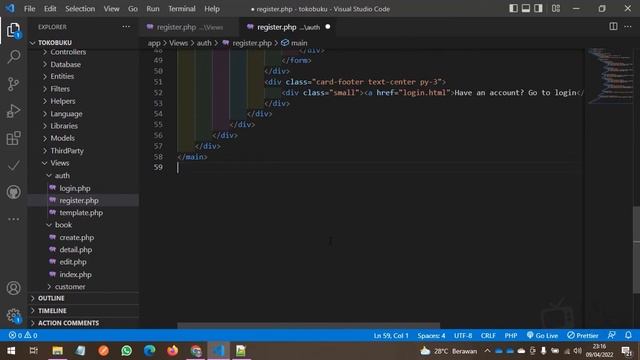The height and width of the screenshot is (360, 640).
Task: Click the Split Editor Right icon
Action: tap(613, 27)
